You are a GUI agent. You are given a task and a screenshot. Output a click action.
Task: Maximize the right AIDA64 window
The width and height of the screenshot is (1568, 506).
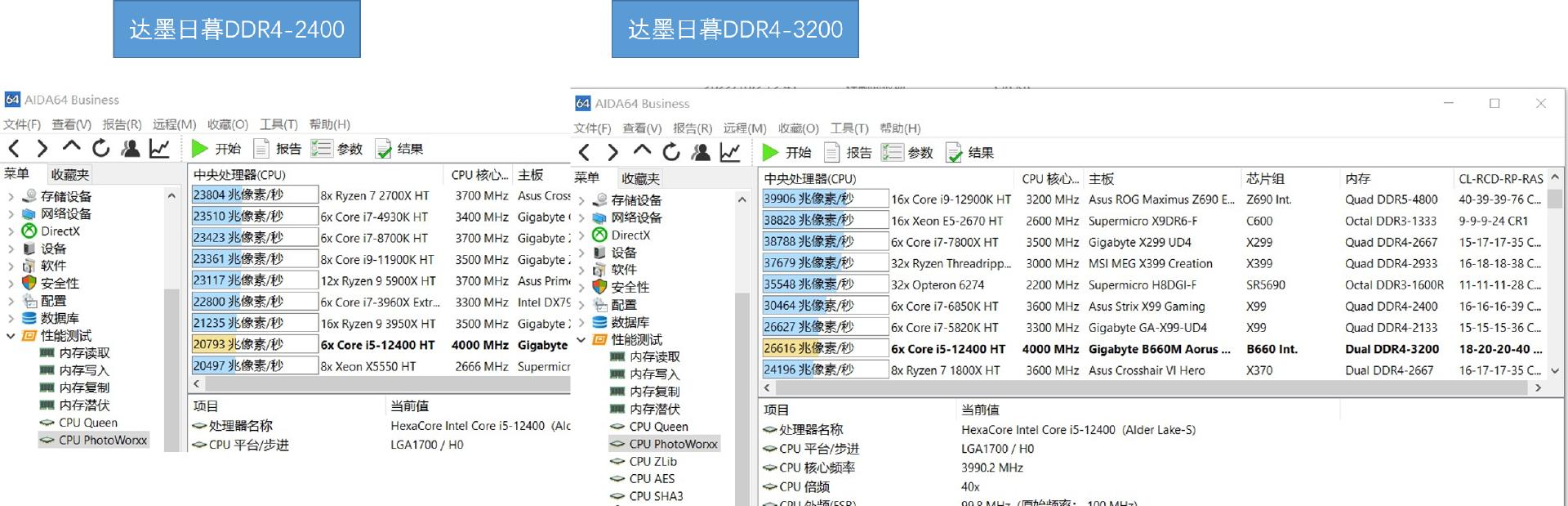click(1494, 103)
